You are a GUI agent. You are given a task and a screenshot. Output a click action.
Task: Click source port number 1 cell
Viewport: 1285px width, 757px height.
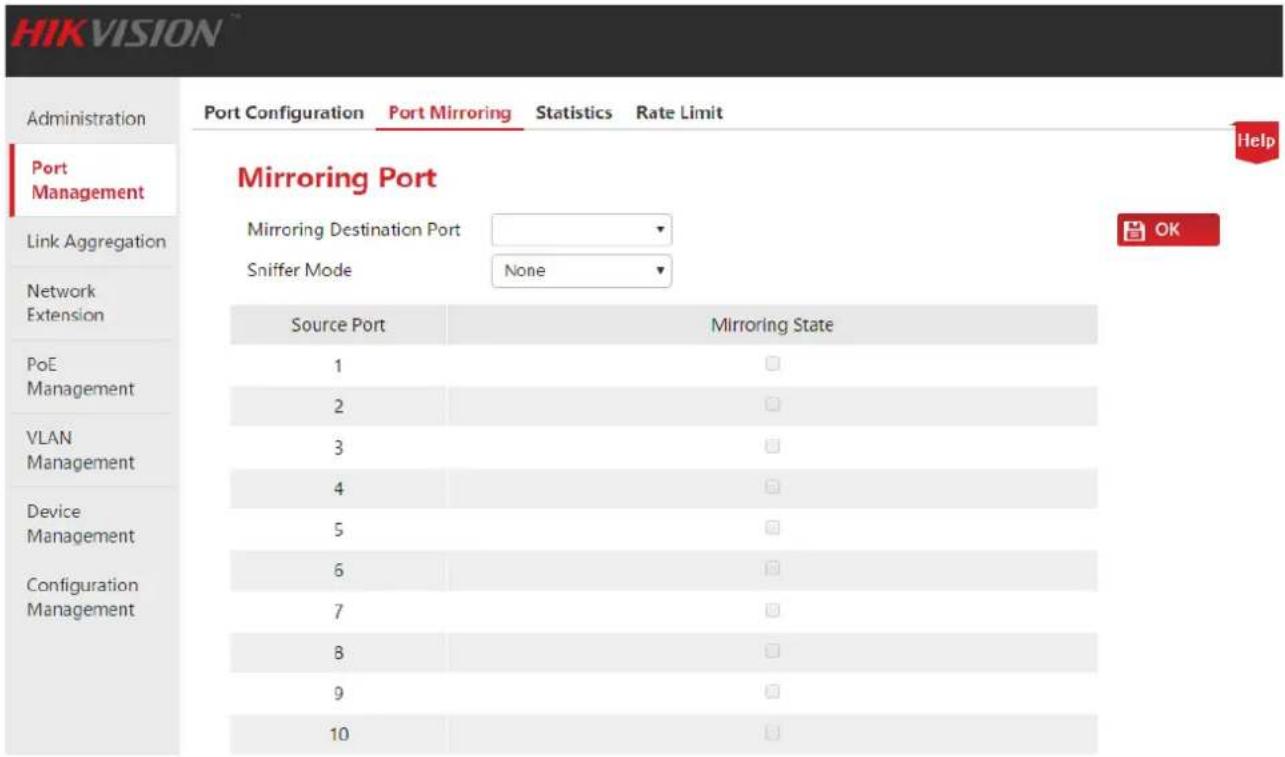coord(338,366)
